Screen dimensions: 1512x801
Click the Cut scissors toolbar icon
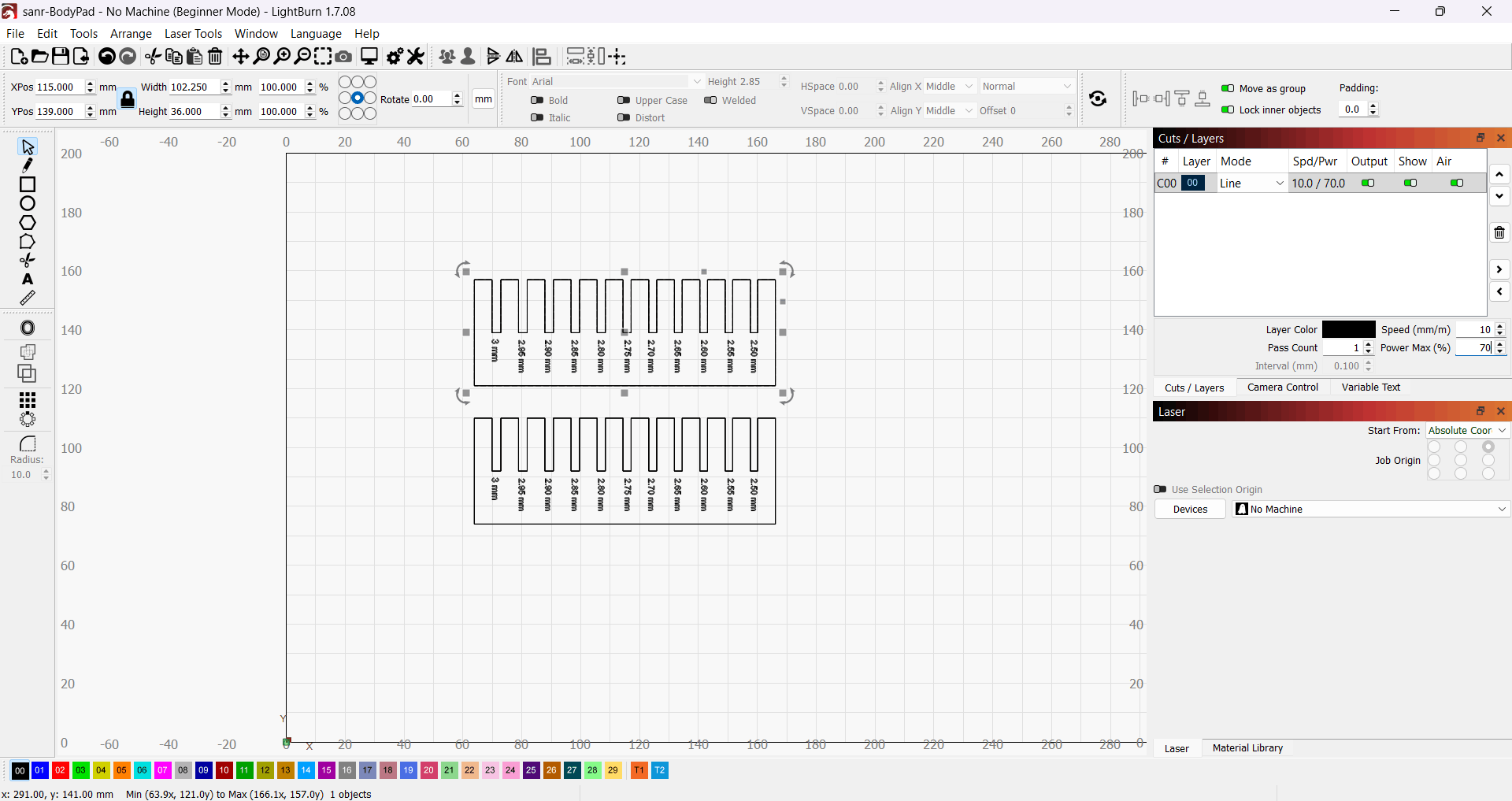click(153, 56)
